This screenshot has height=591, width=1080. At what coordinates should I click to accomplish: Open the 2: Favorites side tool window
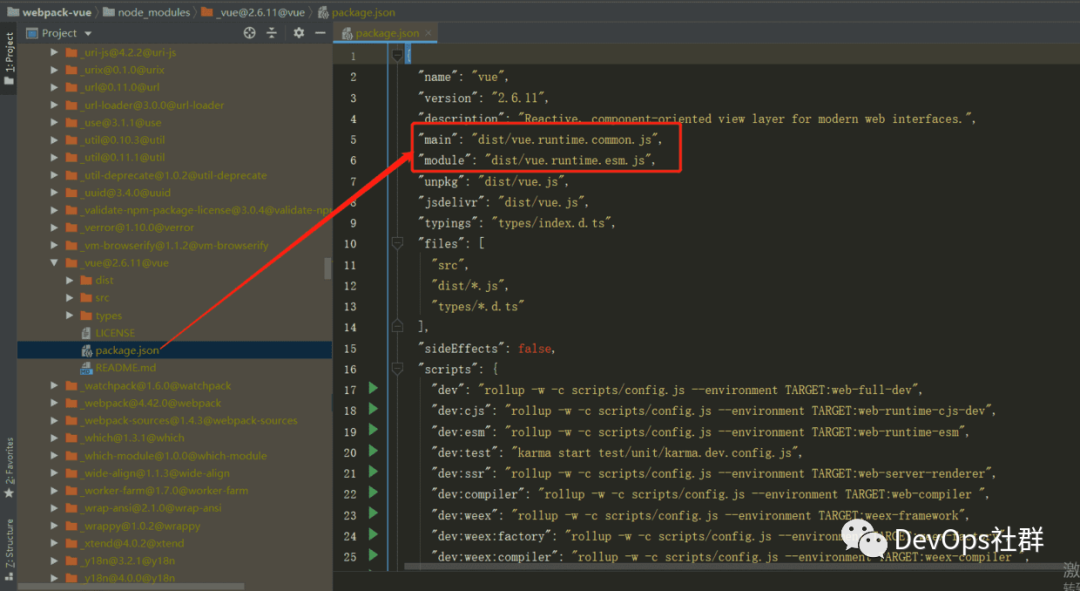coord(8,468)
